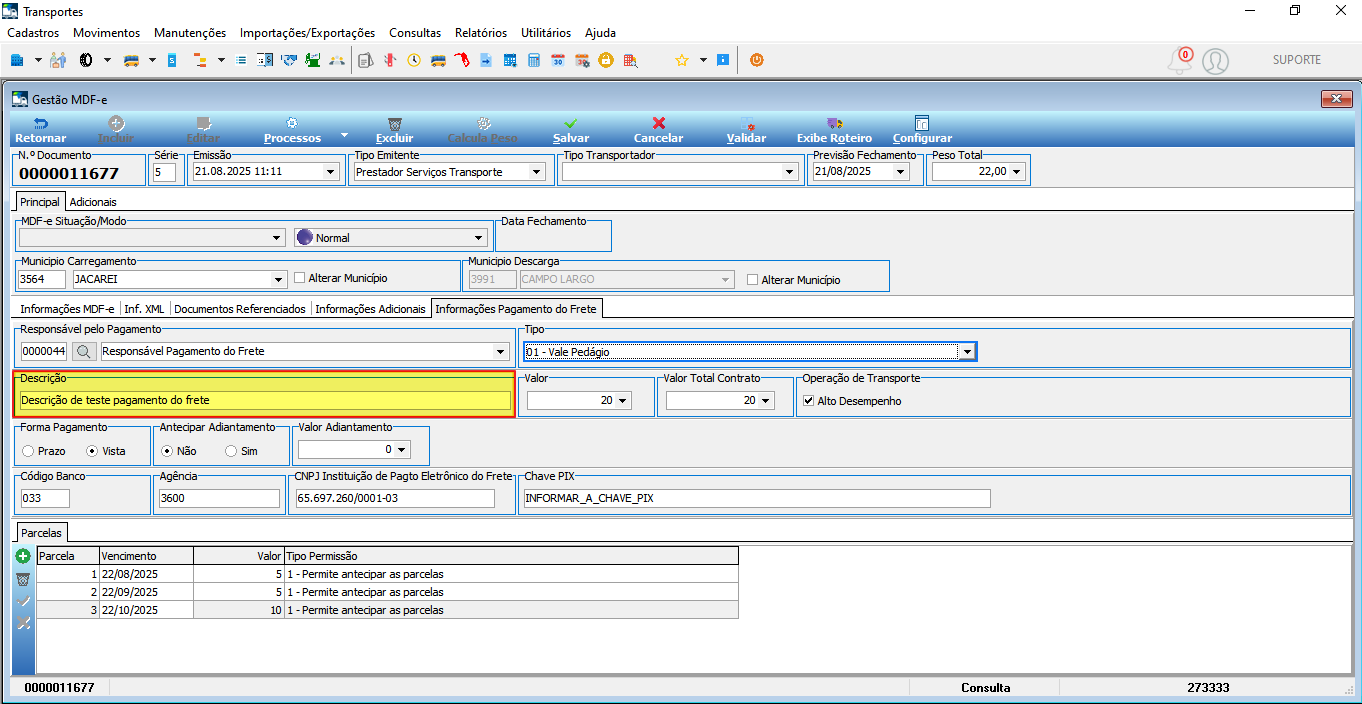Uncheck the Alto Desempenho checkbox
The width and height of the screenshot is (1362, 704).
(x=809, y=401)
